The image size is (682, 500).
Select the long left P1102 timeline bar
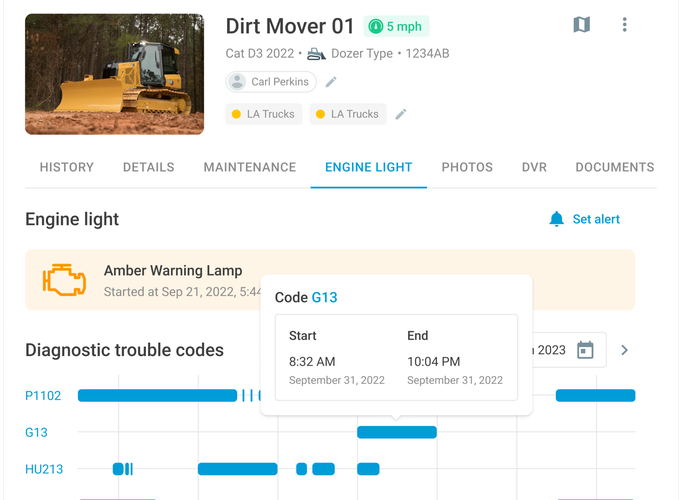157,396
